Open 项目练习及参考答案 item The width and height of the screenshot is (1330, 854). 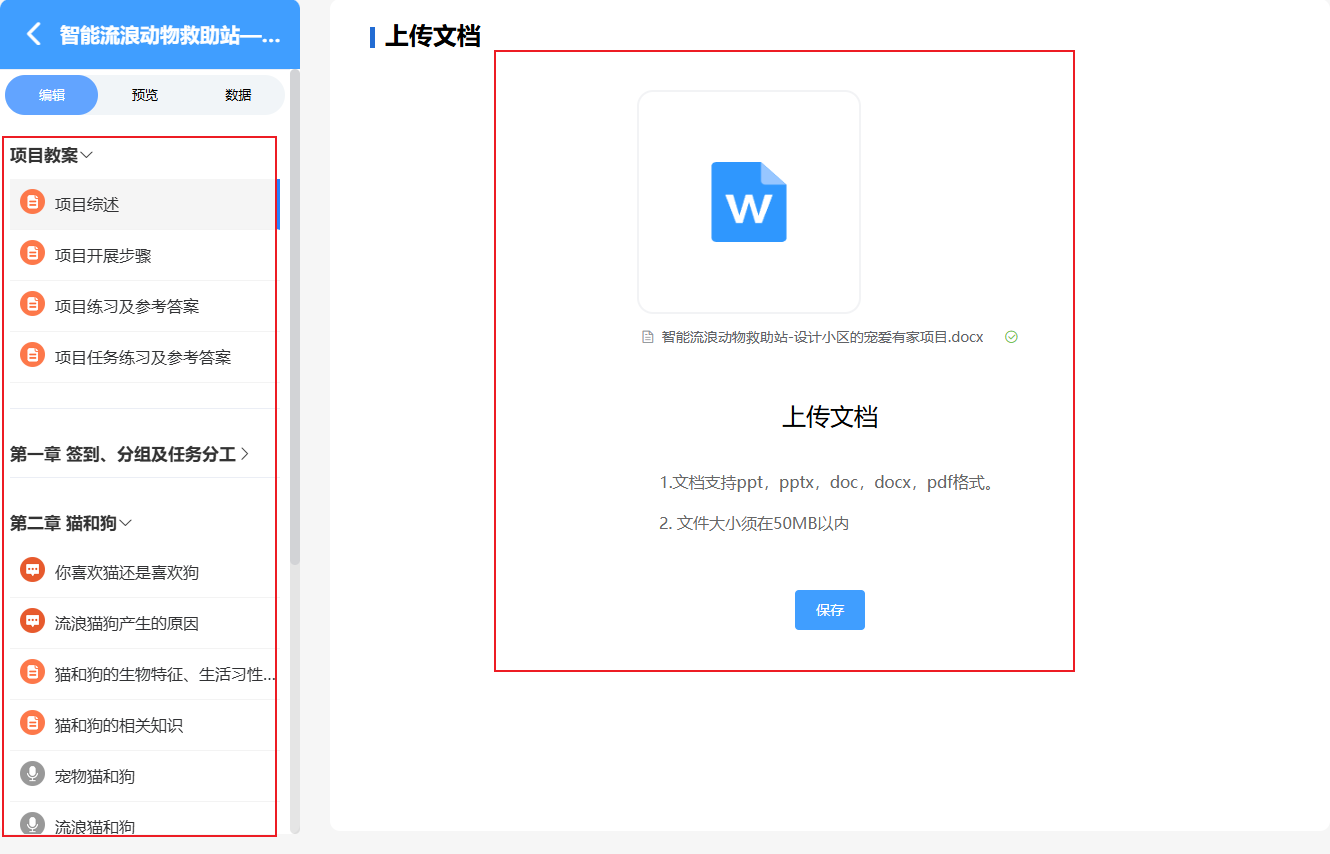pyautogui.click(x=127, y=306)
